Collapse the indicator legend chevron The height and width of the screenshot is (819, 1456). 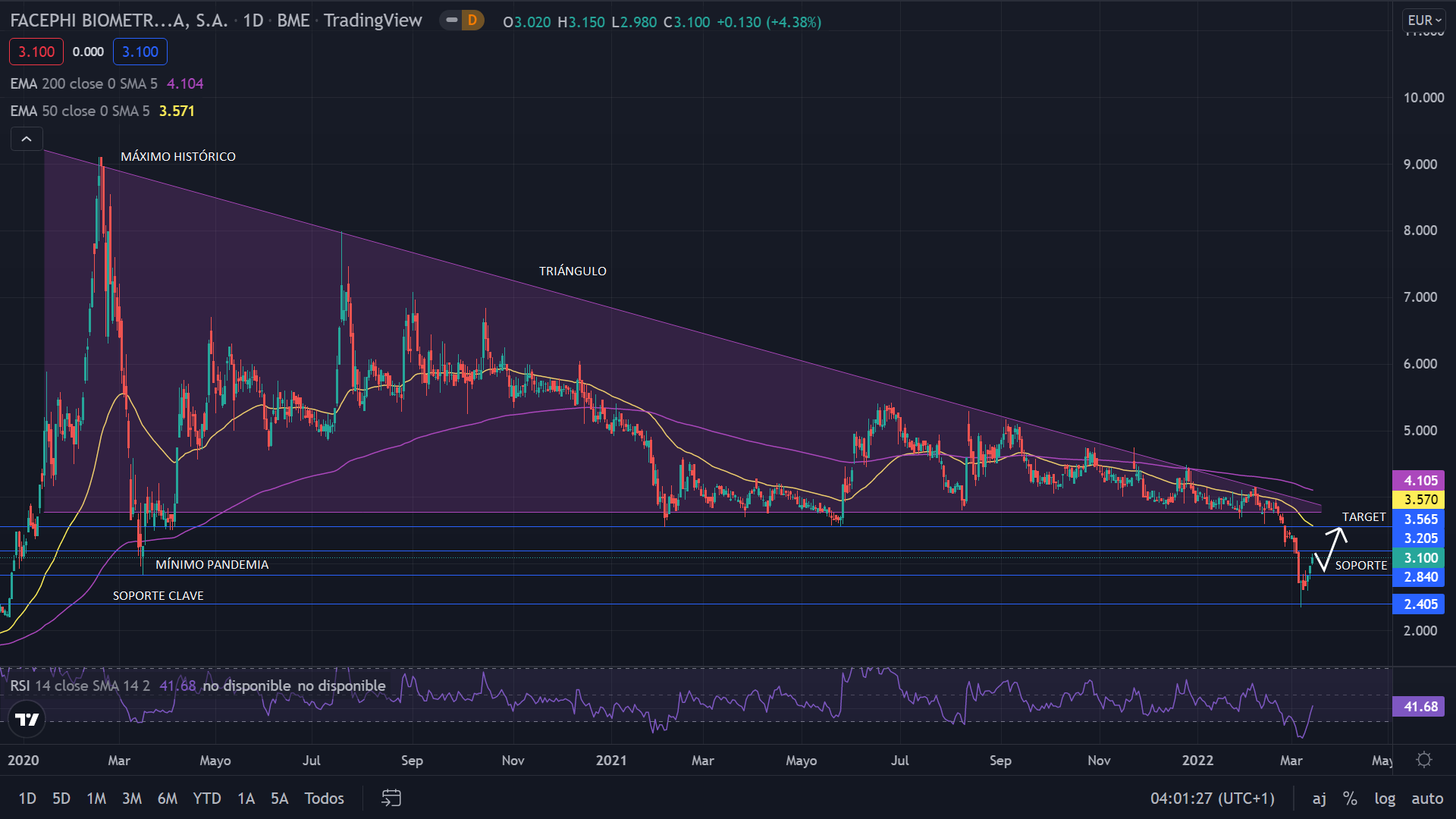click(27, 139)
